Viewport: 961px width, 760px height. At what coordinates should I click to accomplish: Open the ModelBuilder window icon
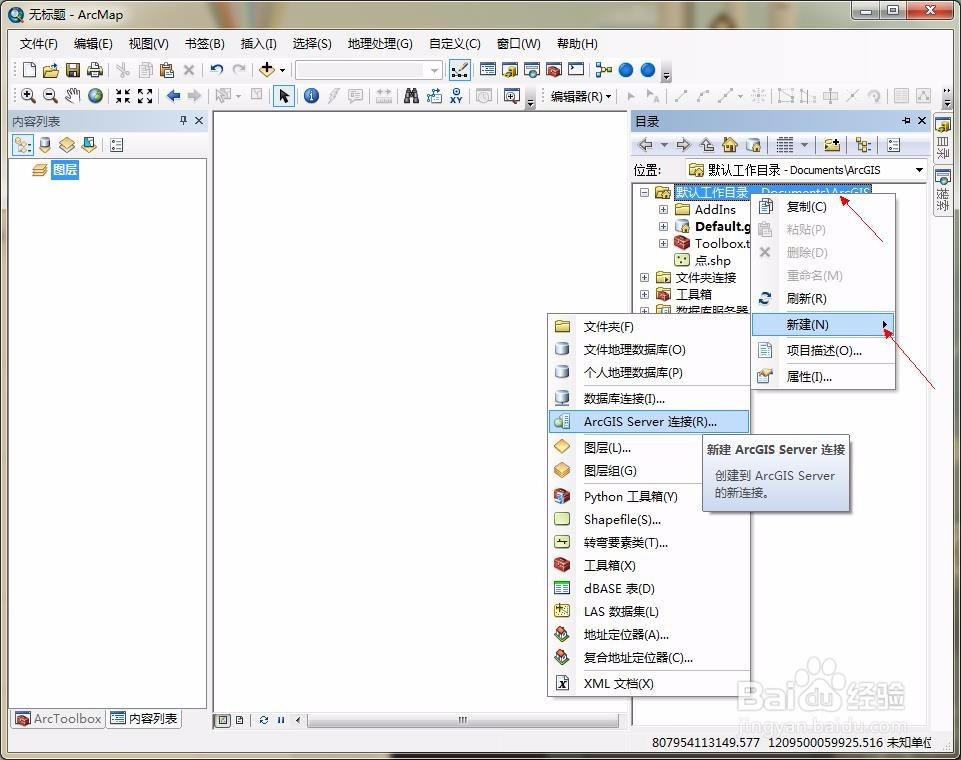(604, 70)
